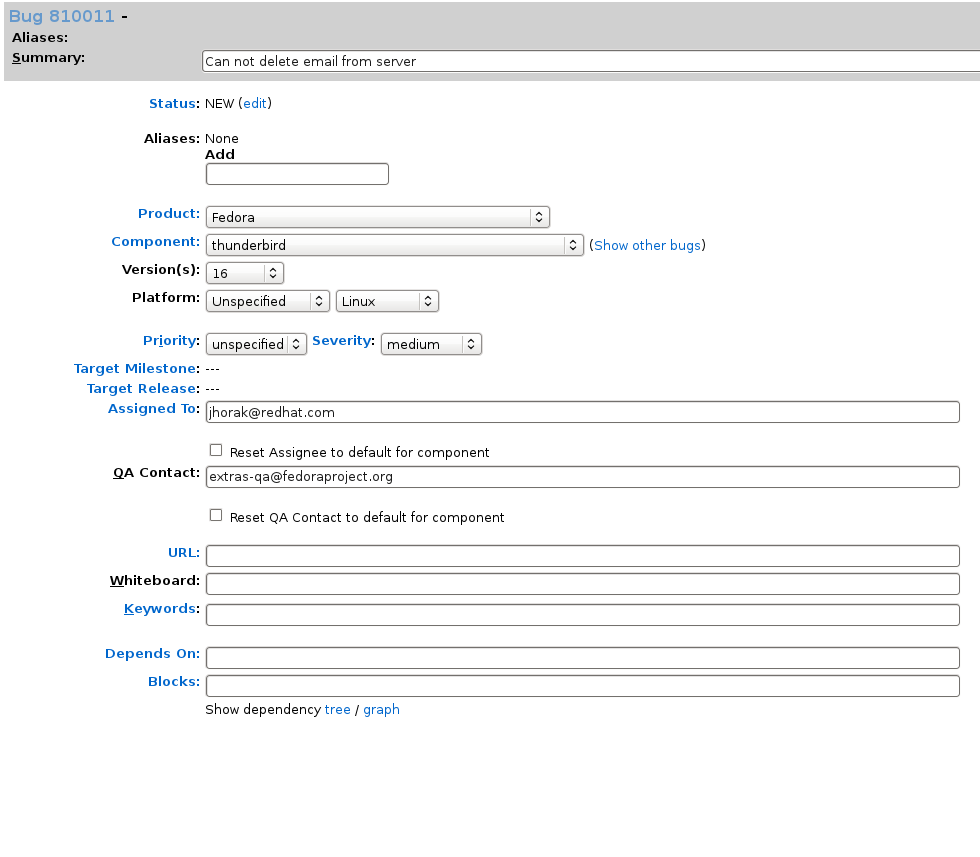Check Reset QA Contact to default
This screenshot has height=857, width=980.
click(216, 515)
